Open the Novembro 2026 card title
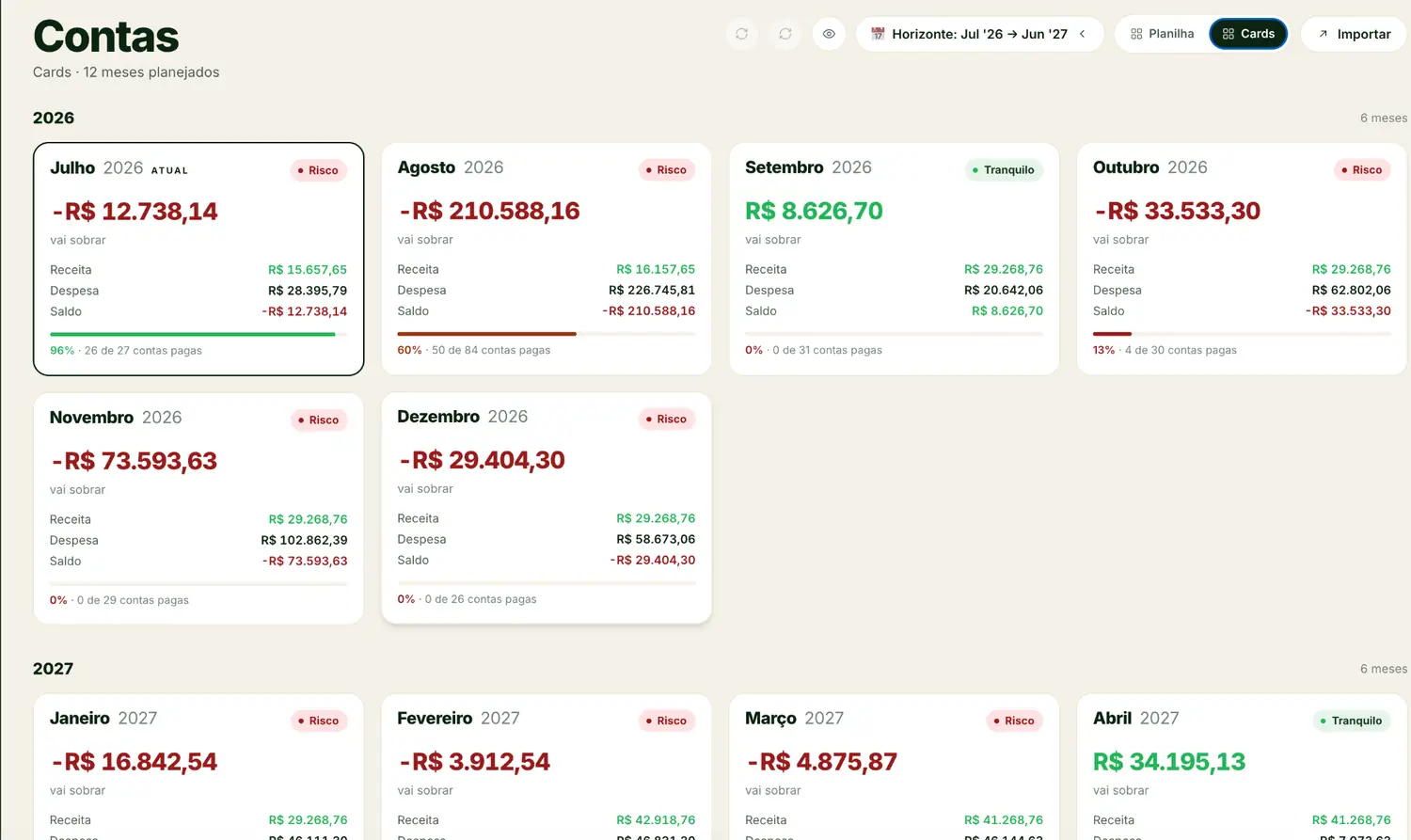1411x840 pixels. pyautogui.click(x=116, y=418)
